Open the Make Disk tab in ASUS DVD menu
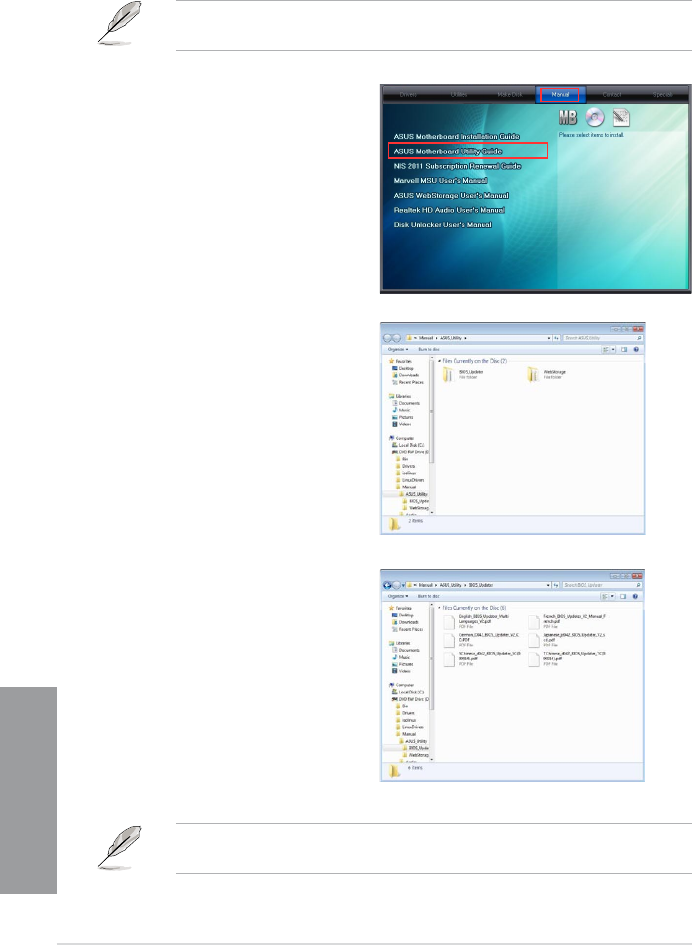Screen dimensions: 692x945 [510, 95]
